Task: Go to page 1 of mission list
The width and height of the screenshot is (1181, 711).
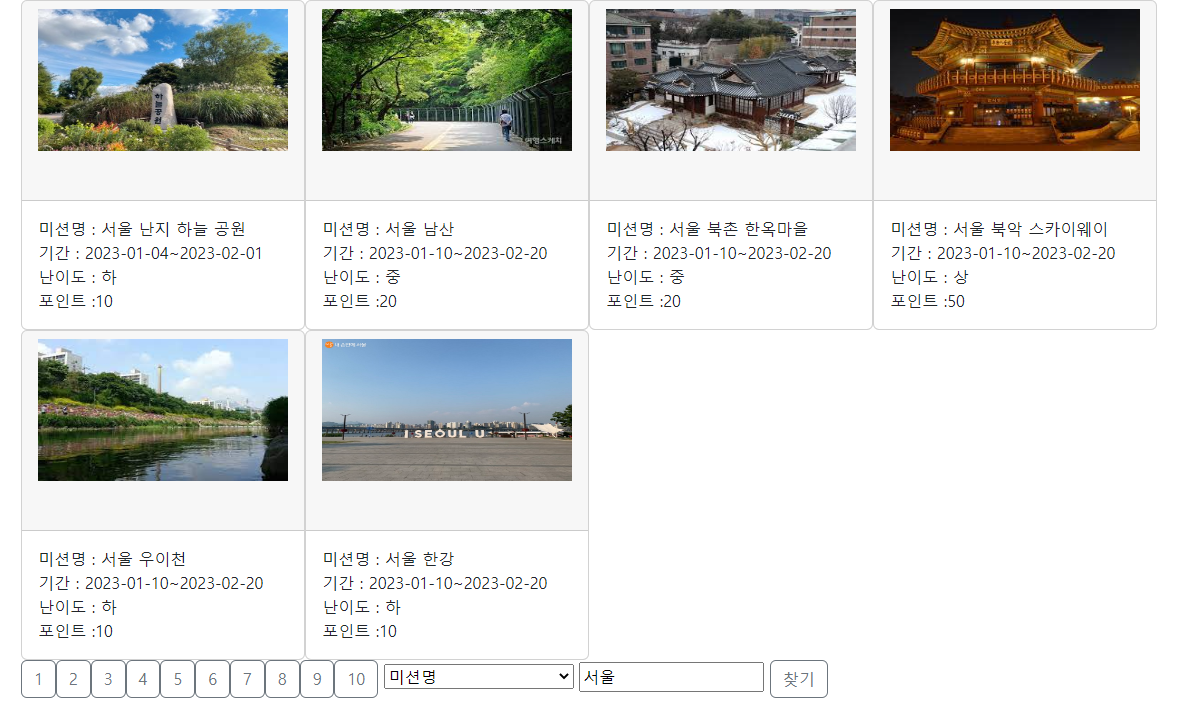Action: [38, 679]
